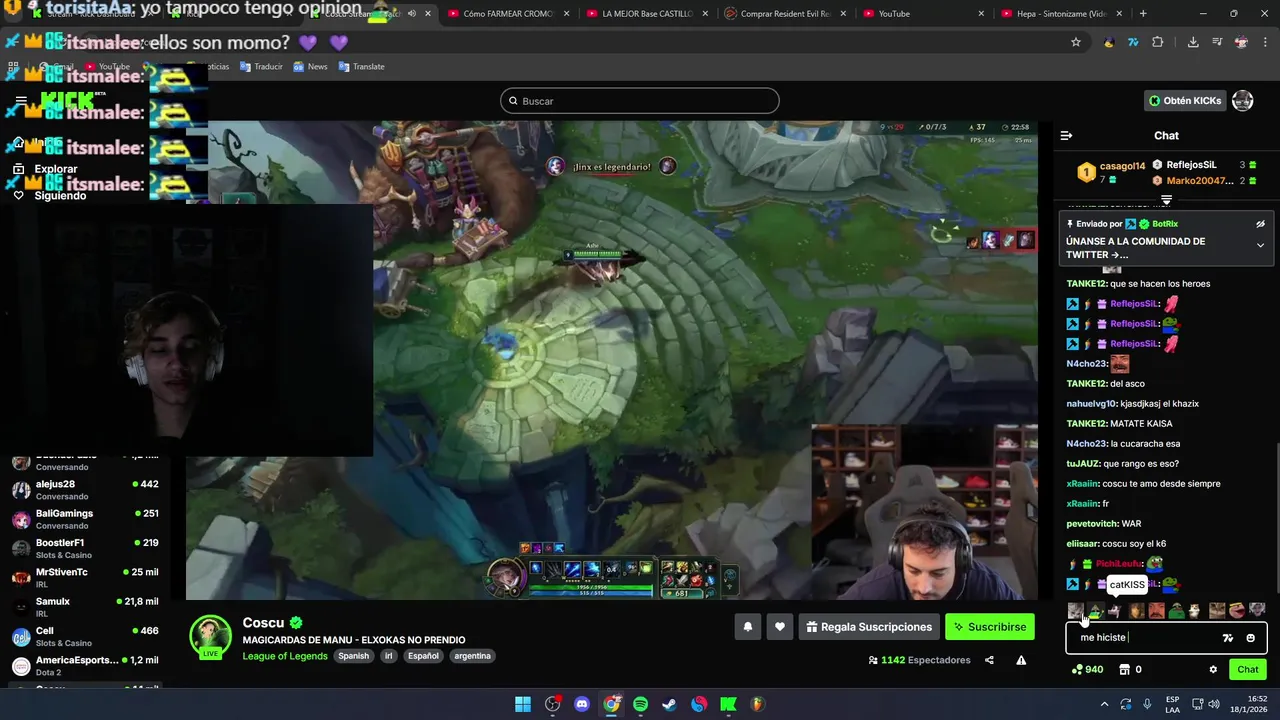The width and height of the screenshot is (1280, 720).
Task: Open browser extensions puzzle icon
Action: (x=1158, y=42)
